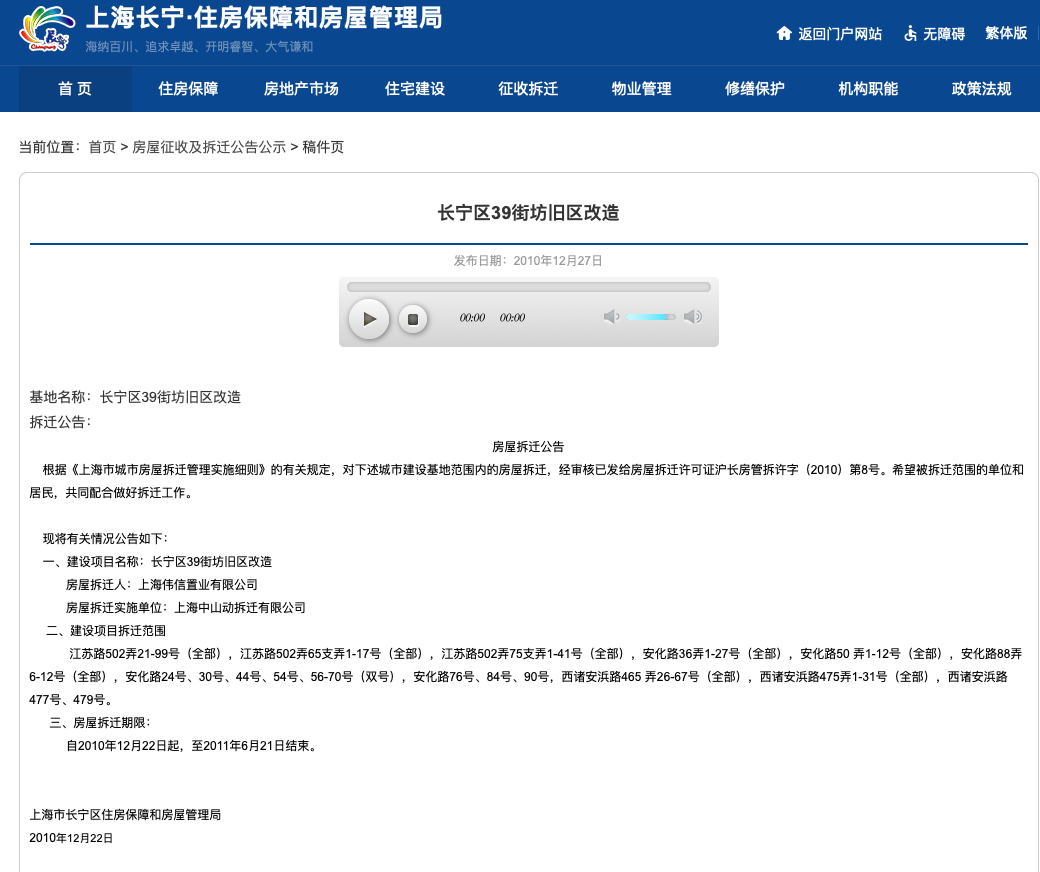The height and width of the screenshot is (872, 1040).
Task: Click the high-volume speaker icon
Action: click(692, 317)
